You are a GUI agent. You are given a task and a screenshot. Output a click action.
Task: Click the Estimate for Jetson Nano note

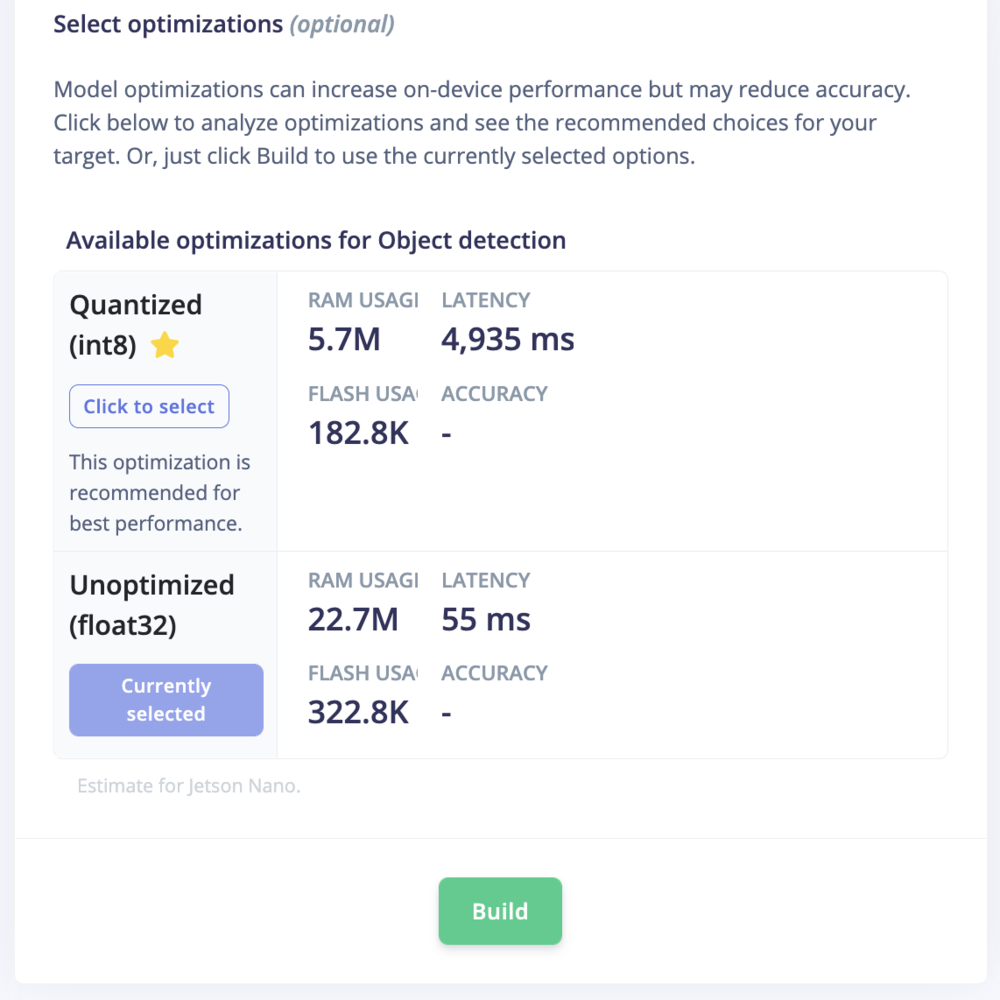(189, 786)
